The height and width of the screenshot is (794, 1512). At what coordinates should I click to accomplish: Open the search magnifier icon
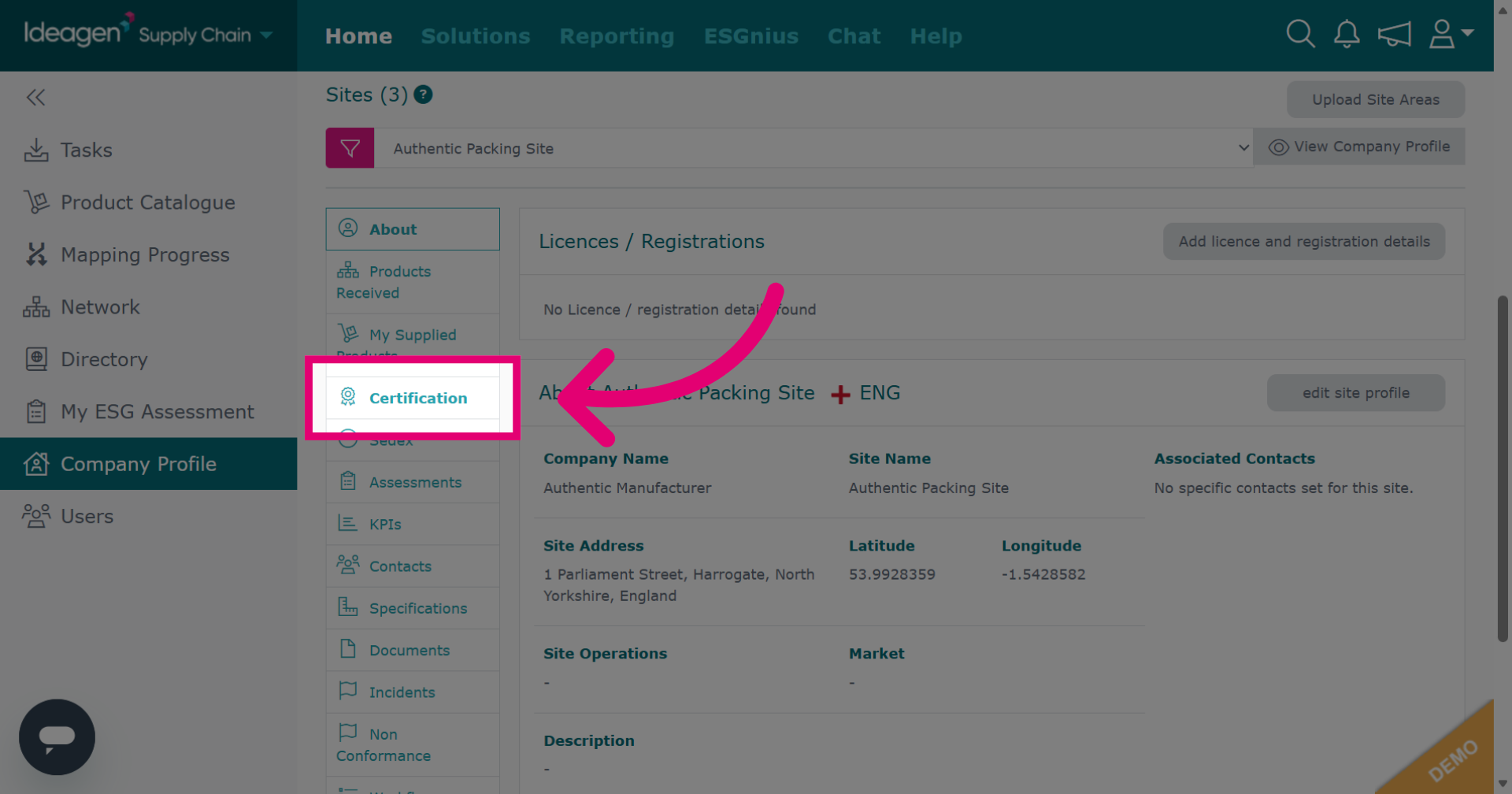(x=1300, y=34)
